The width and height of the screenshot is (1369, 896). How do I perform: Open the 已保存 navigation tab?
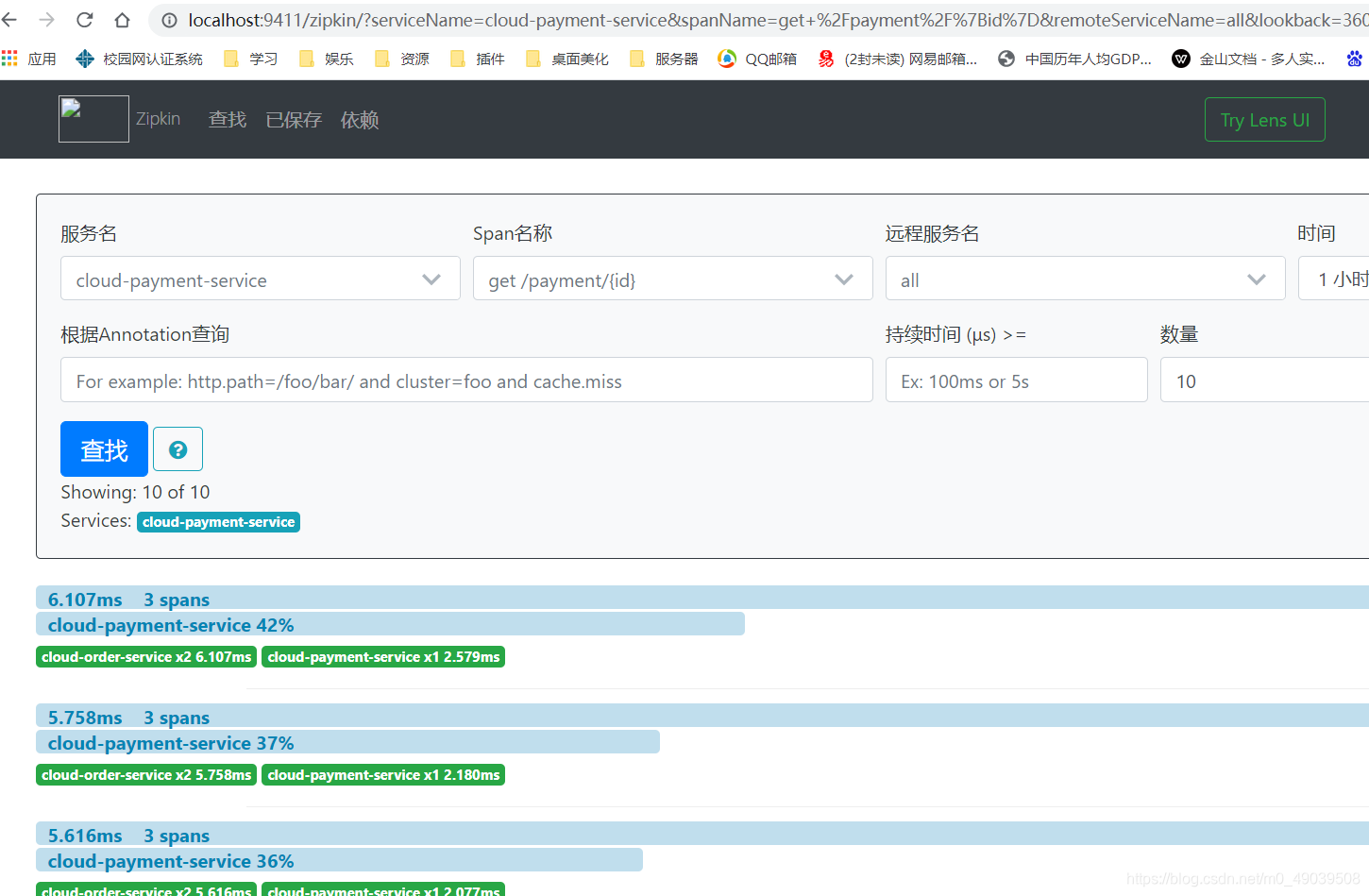294,120
